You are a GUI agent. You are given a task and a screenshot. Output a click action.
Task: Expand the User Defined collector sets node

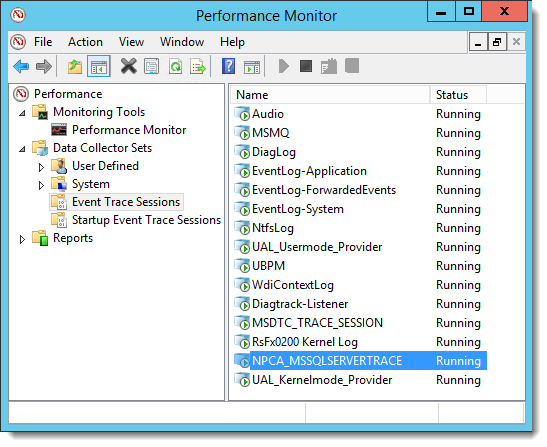41,167
